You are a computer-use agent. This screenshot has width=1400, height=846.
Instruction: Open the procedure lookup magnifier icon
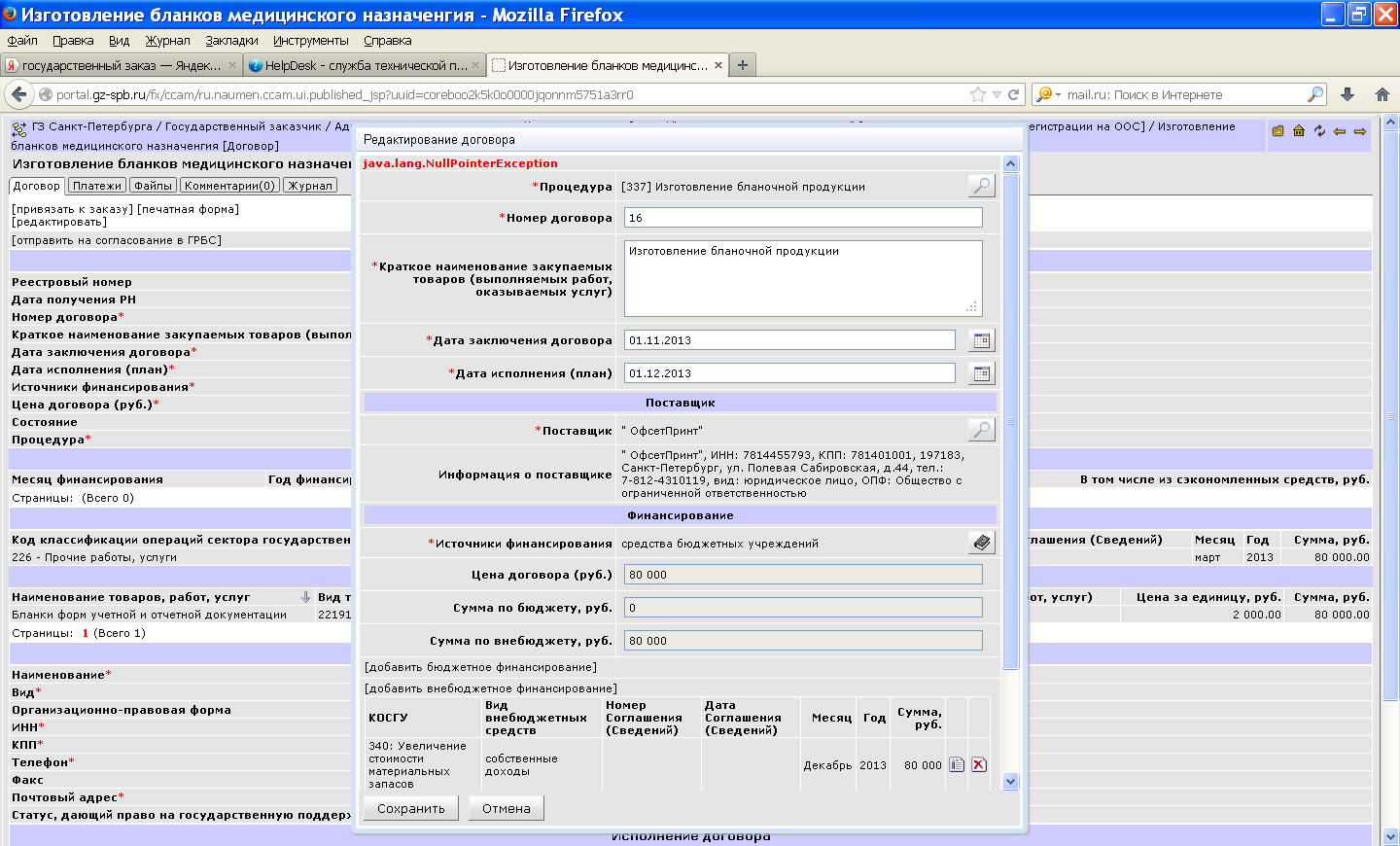982,186
